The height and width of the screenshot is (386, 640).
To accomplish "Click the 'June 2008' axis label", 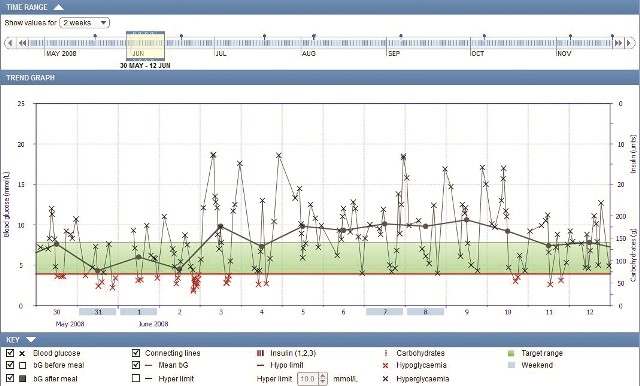I will (x=153, y=324).
